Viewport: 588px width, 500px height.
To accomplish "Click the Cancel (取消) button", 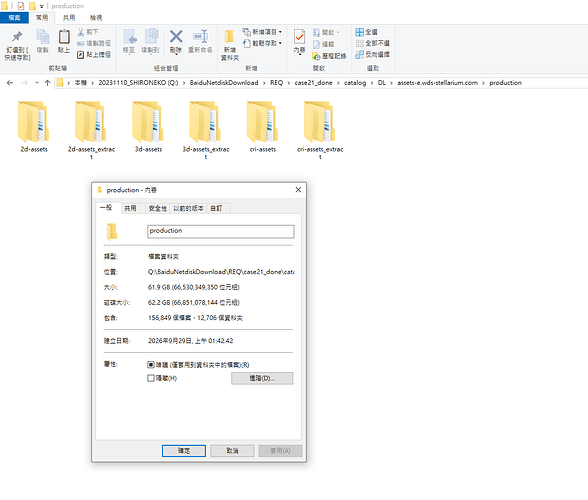I will (232, 451).
